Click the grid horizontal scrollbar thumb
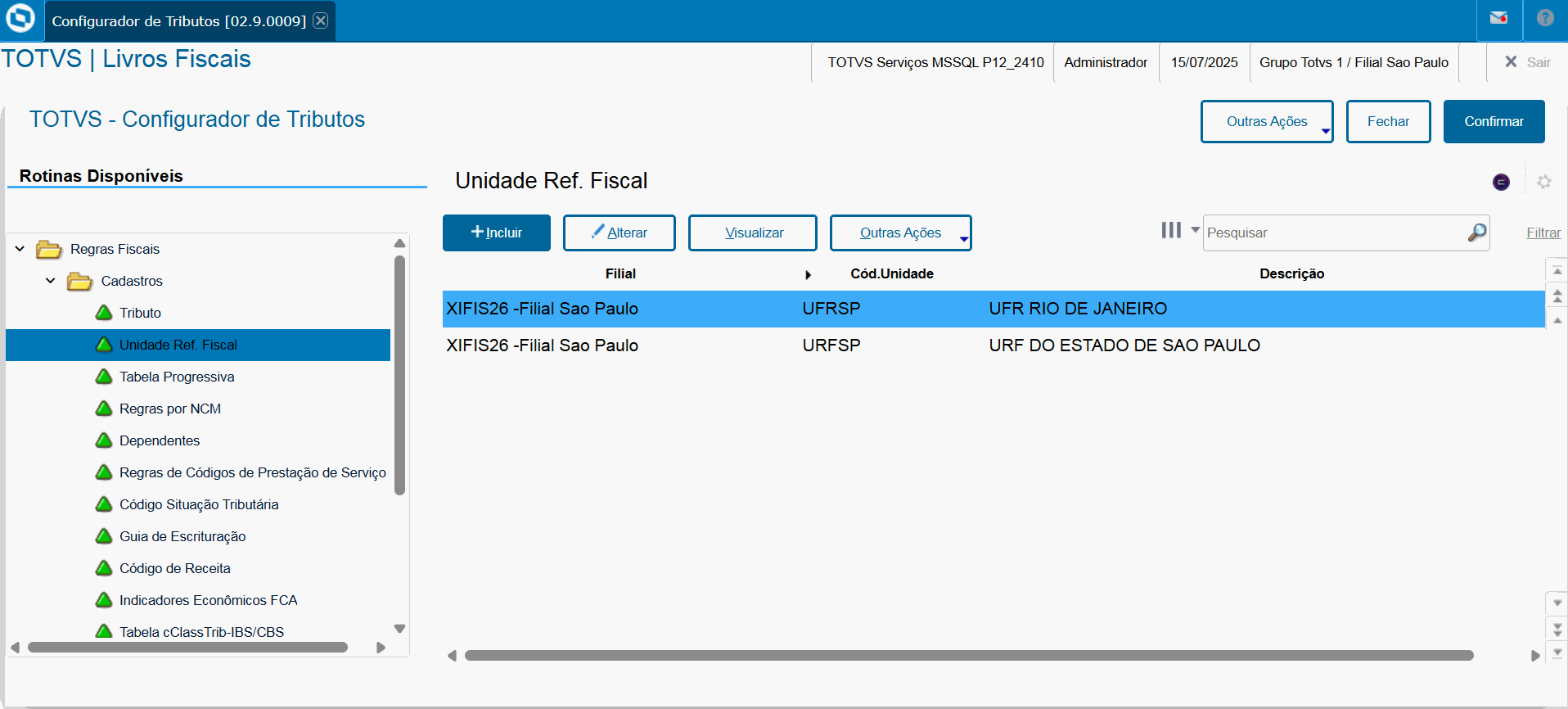1568x709 pixels. pyautogui.click(x=969, y=656)
